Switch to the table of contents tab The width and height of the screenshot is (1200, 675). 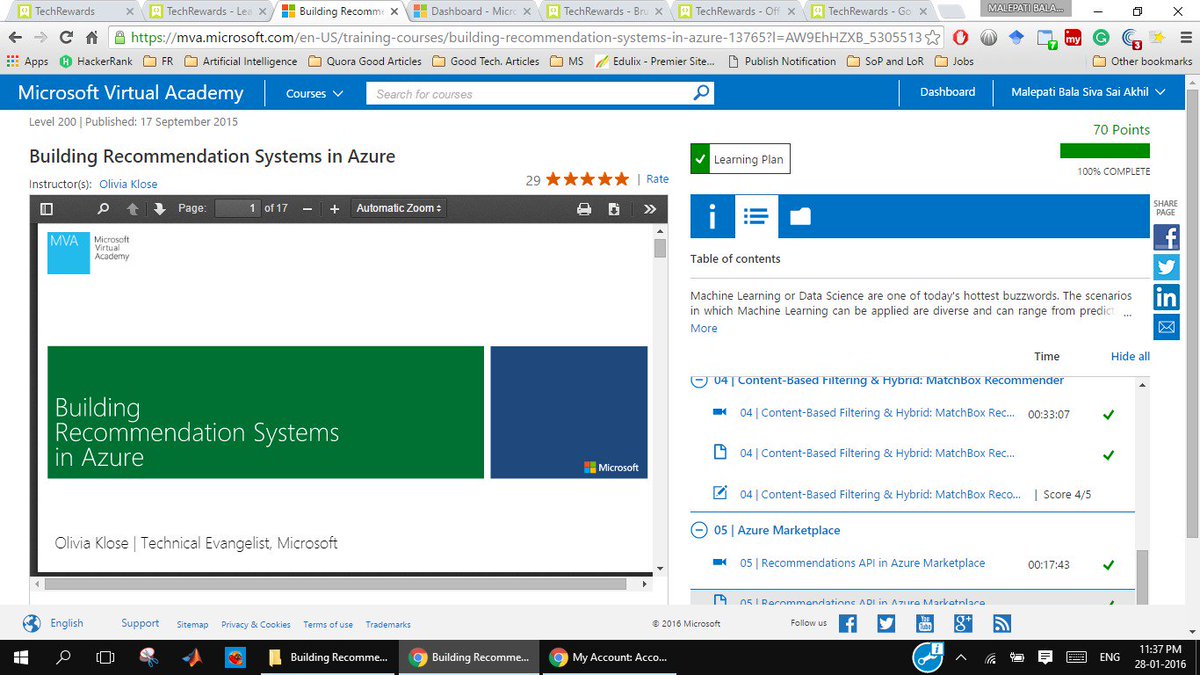click(756, 216)
